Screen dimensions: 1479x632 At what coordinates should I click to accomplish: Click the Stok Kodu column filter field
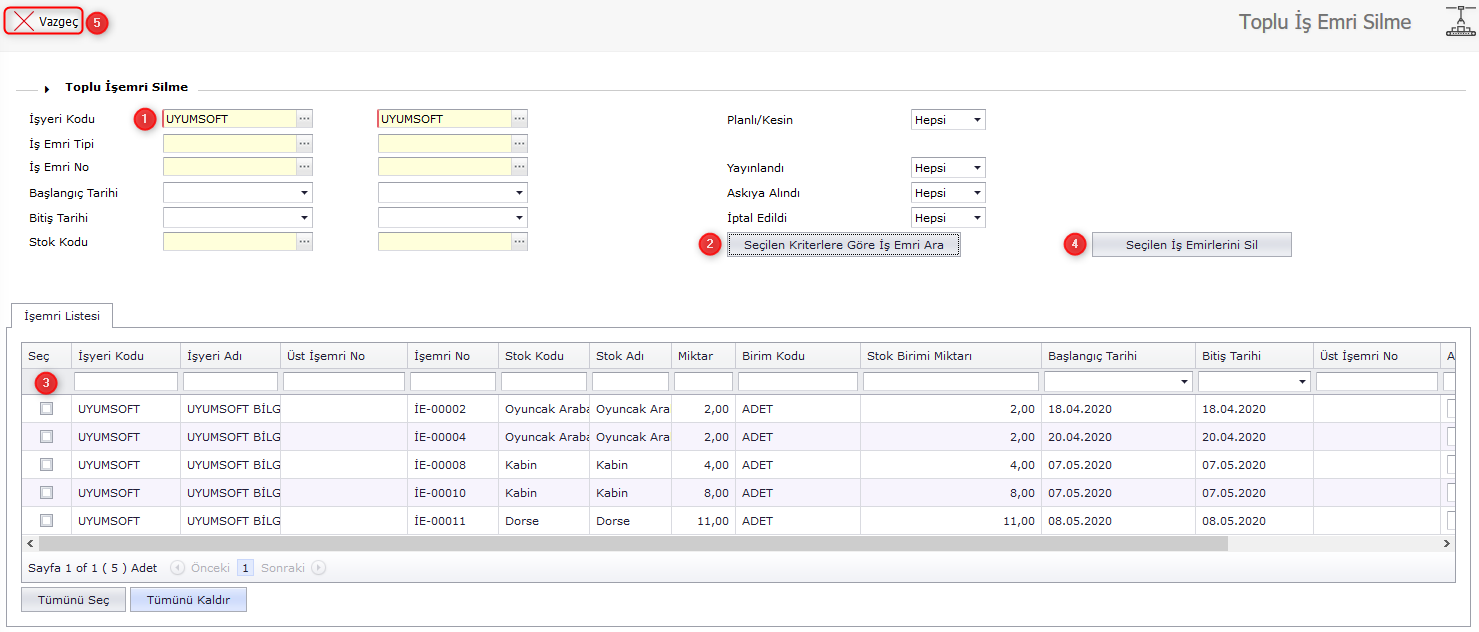pyautogui.click(x=543, y=382)
